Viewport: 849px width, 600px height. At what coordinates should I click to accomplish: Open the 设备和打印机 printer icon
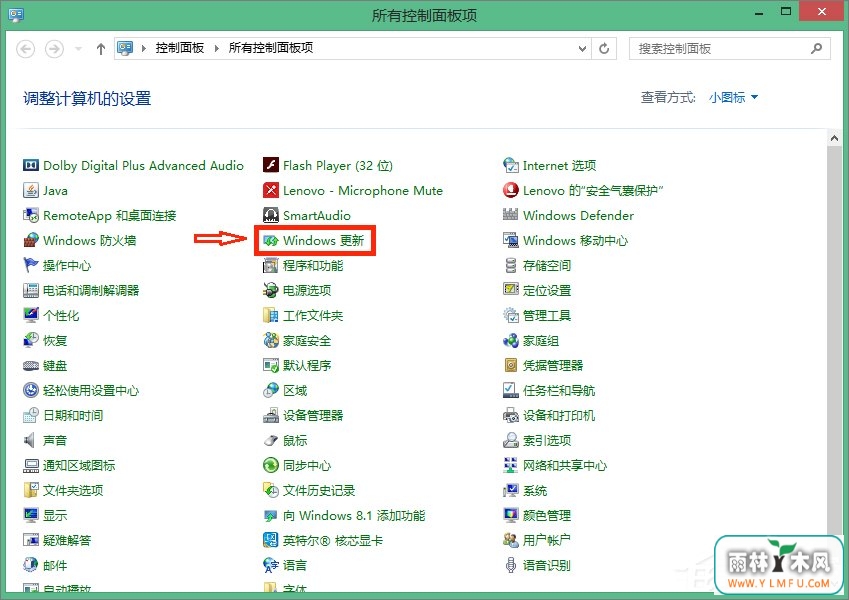pyautogui.click(x=511, y=415)
